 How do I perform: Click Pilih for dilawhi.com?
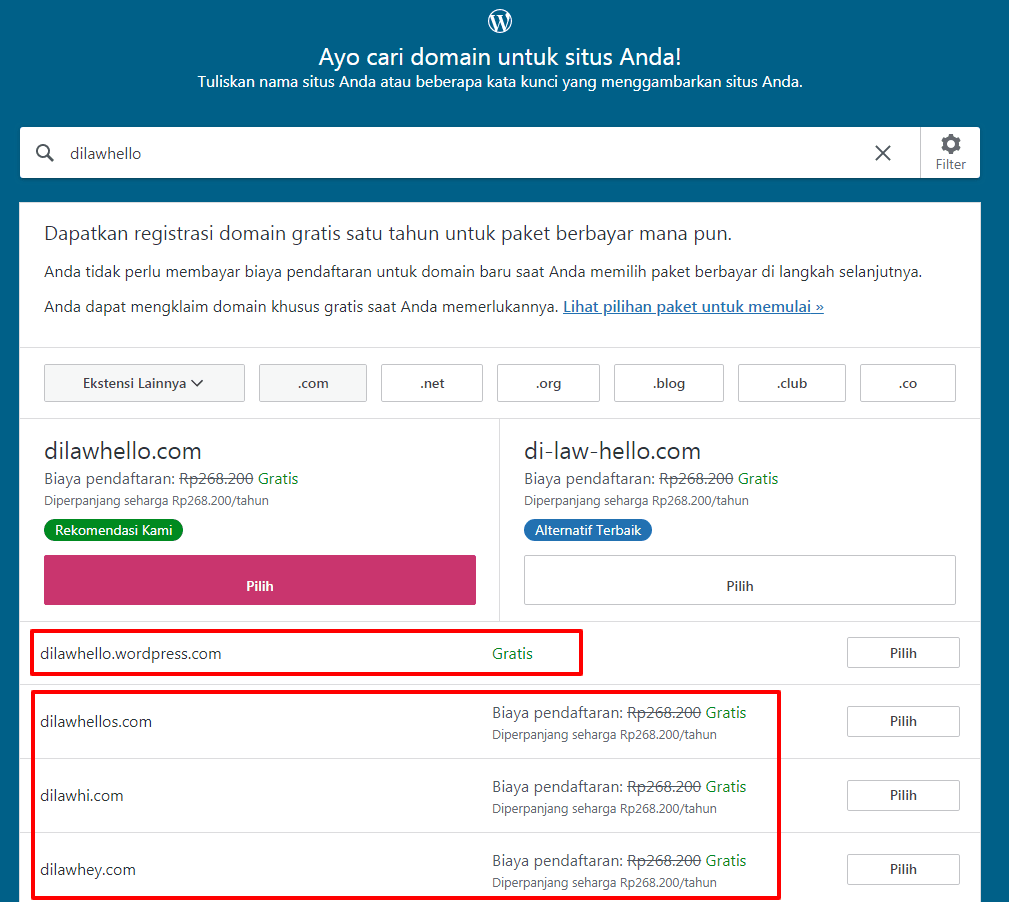(903, 795)
